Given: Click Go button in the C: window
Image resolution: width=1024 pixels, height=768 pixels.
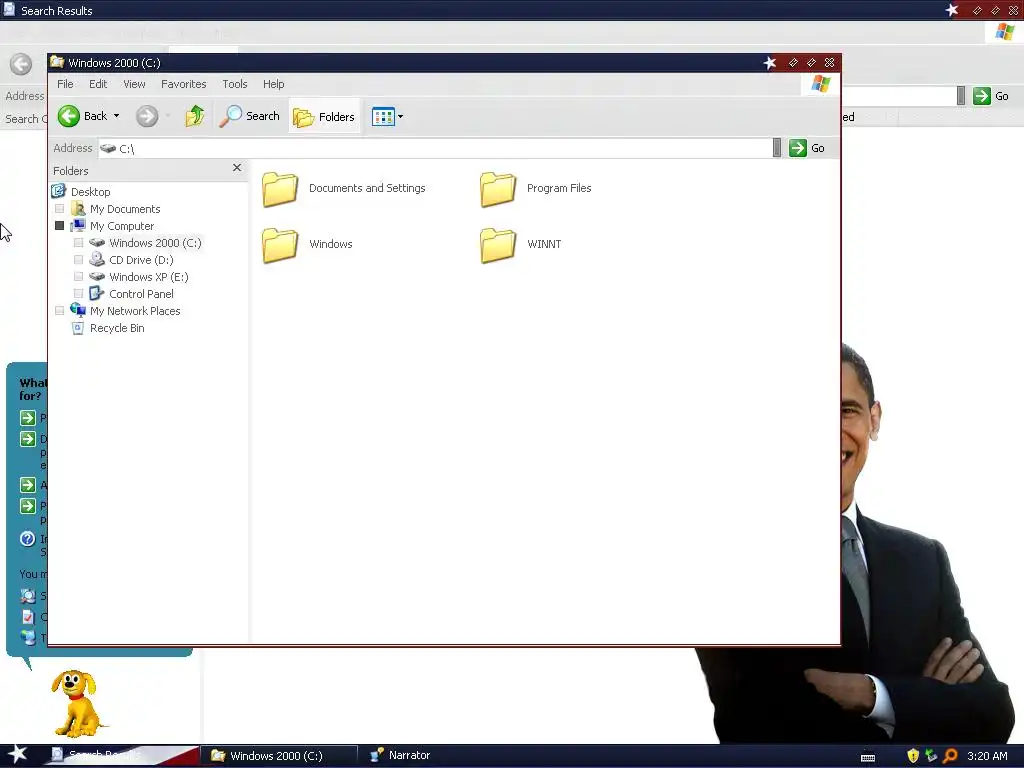Looking at the screenshot, I should (x=807, y=148).
